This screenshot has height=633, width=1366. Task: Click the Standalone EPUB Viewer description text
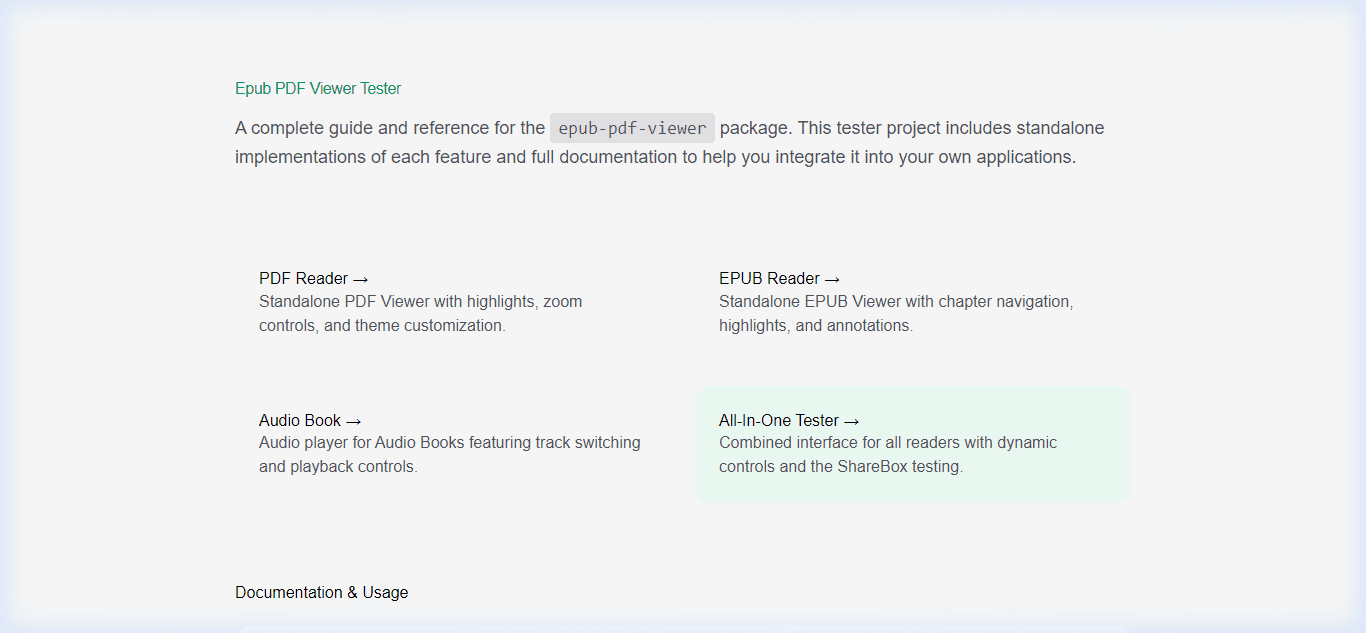click(x=896, y=313)
